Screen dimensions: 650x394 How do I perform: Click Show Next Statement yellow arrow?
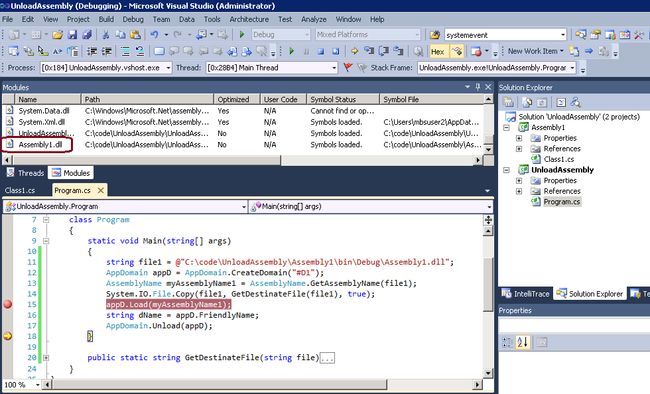tap(354, 51)
